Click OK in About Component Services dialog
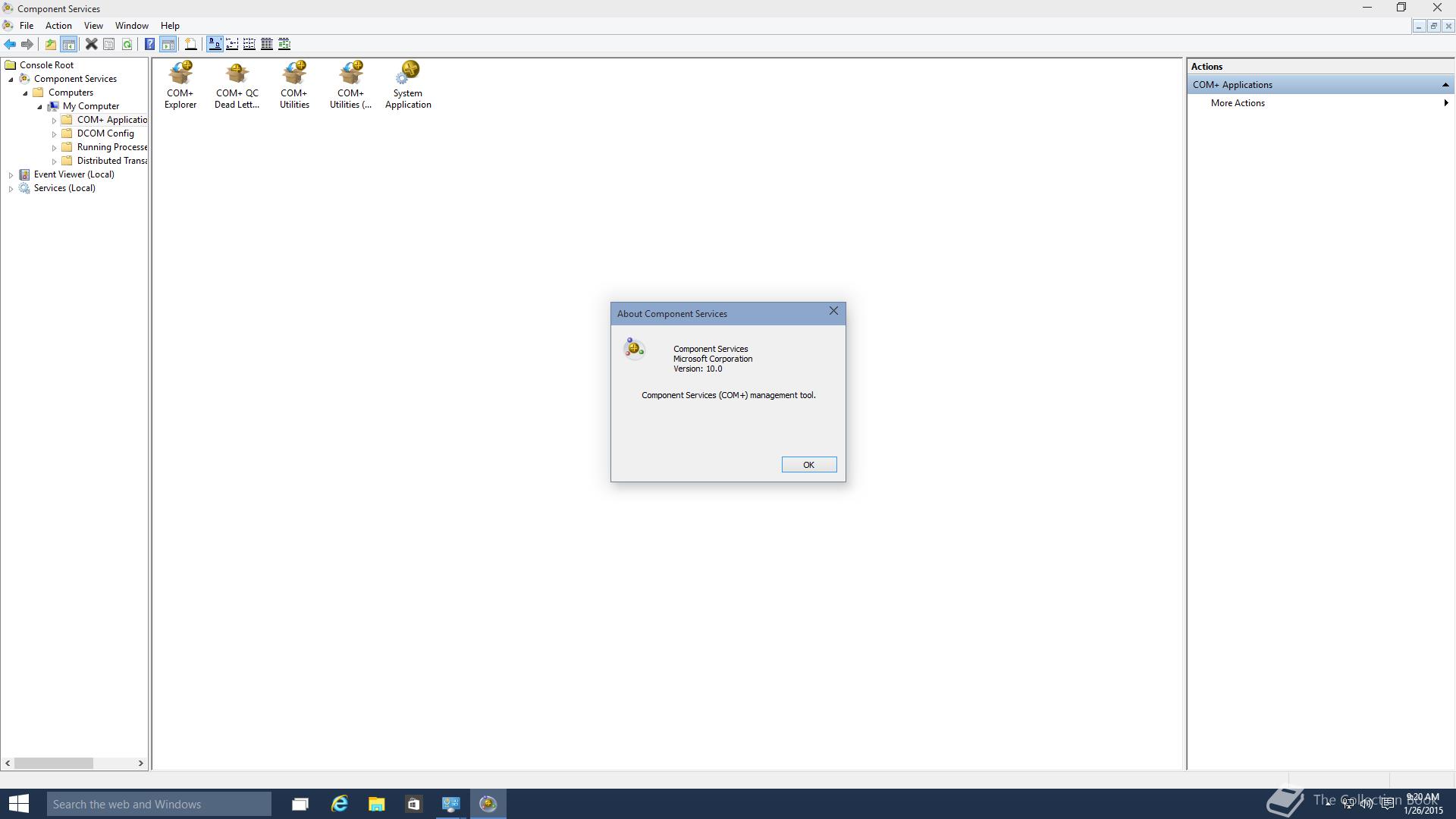Screen dimensions: 1456x819 809,465
